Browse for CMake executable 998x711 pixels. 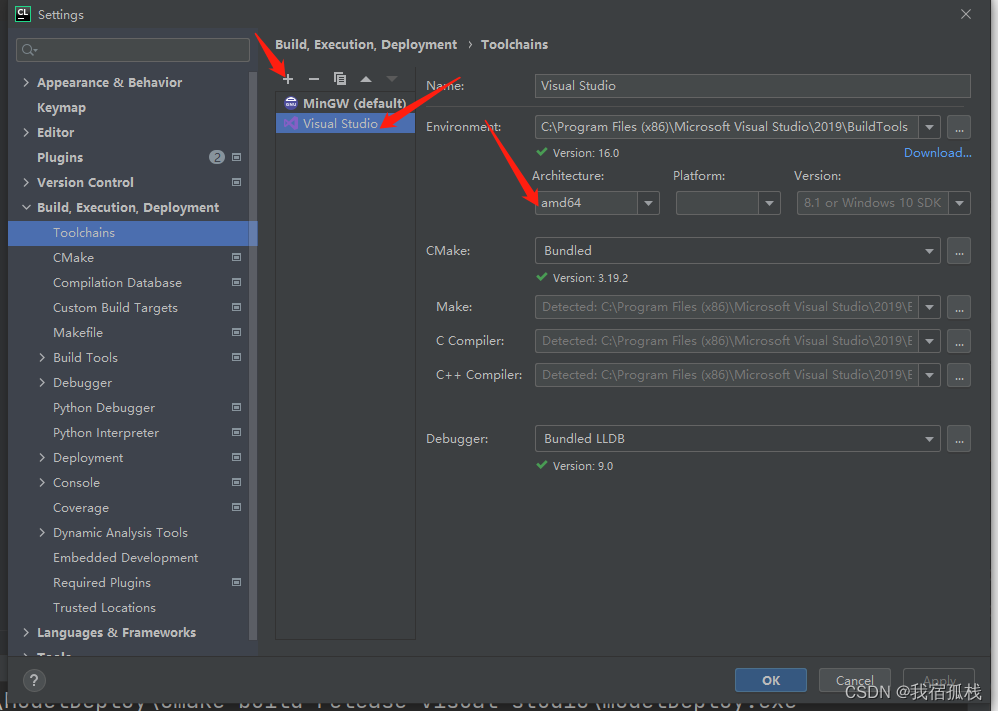[x=959, y=251]
